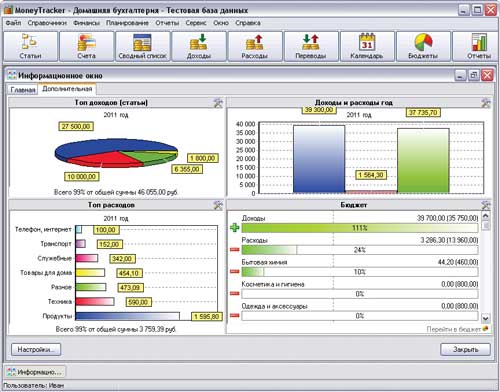This screenshot has height=392, width=500.
Task: Click the Информацио... window bar button
Action: tap(35, 372)
